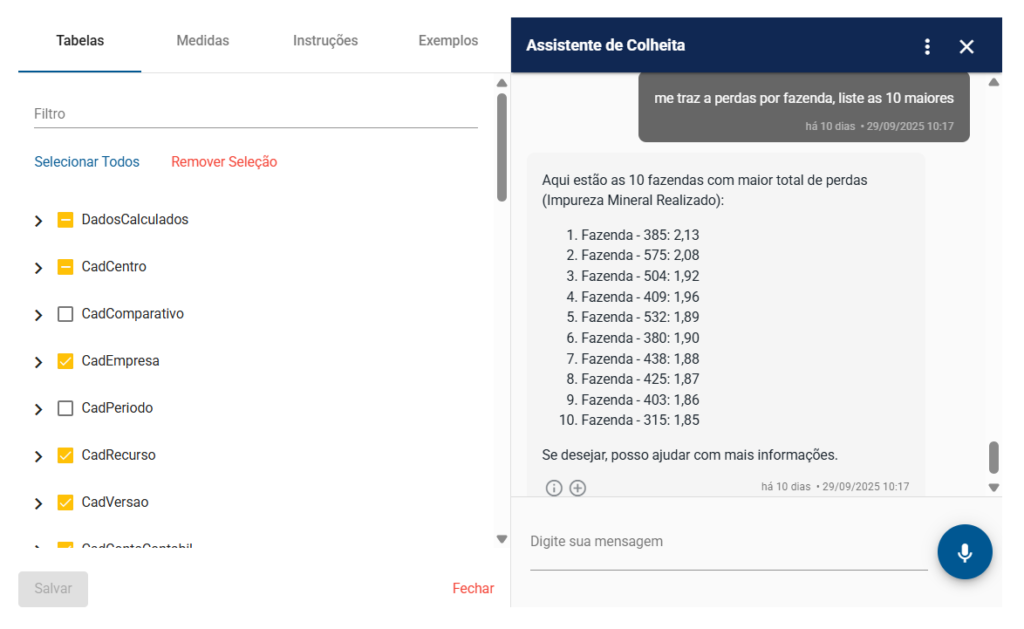
Task: Expand the DadosCalculados table node
Action: [x=38, y=221]
